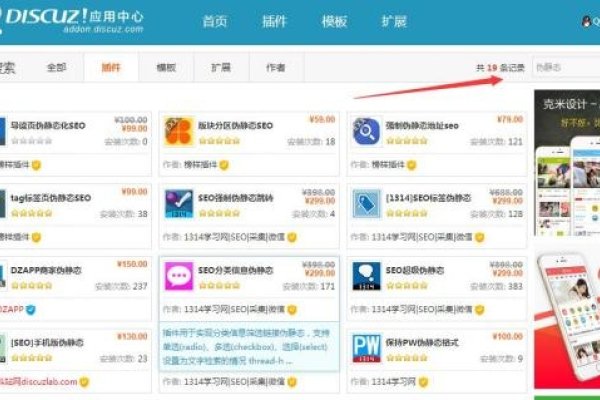
Task: Click the PW icon of 保持PW伪静态格式
Action: 366,348
